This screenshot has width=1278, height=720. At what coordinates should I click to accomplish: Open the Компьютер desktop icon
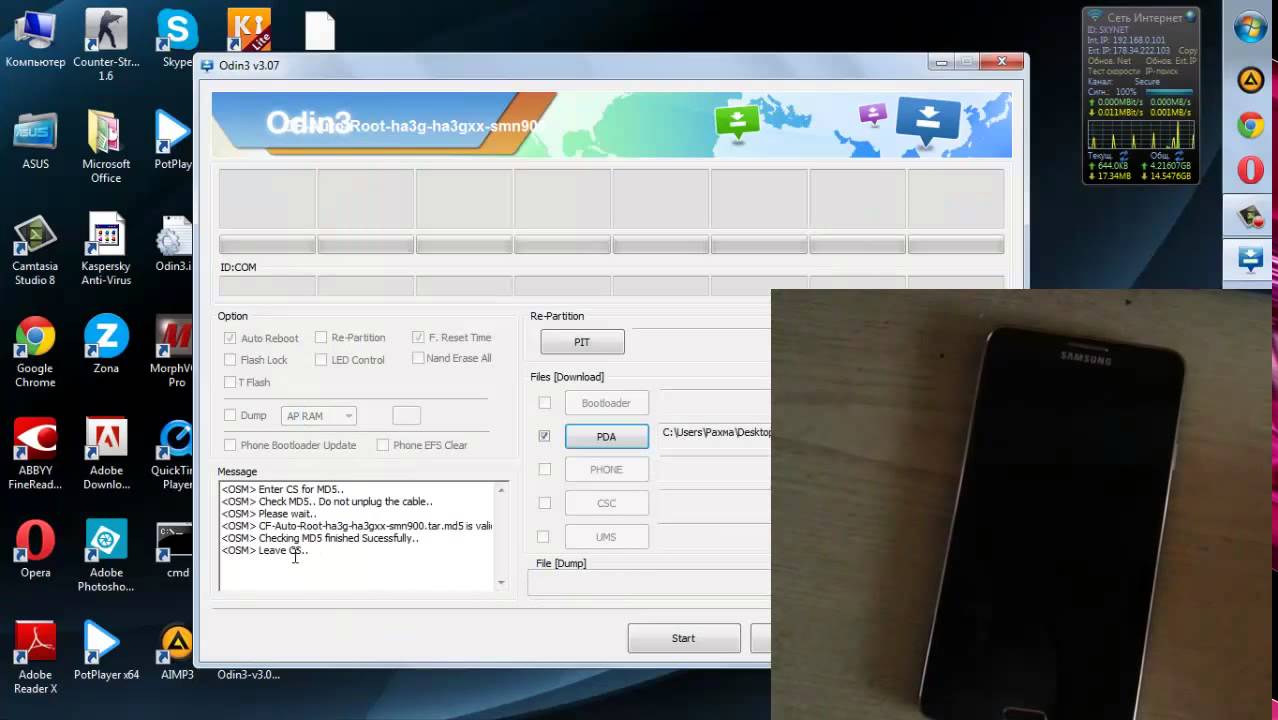(x=35, y=38)
